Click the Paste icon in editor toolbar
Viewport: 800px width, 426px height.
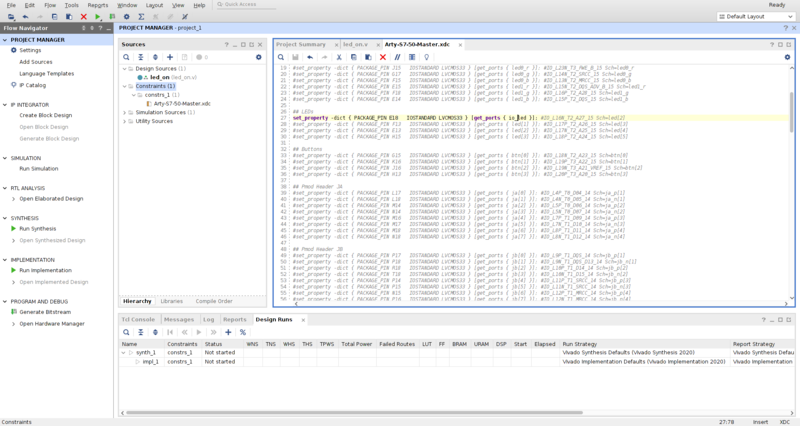tap(368, 57)
